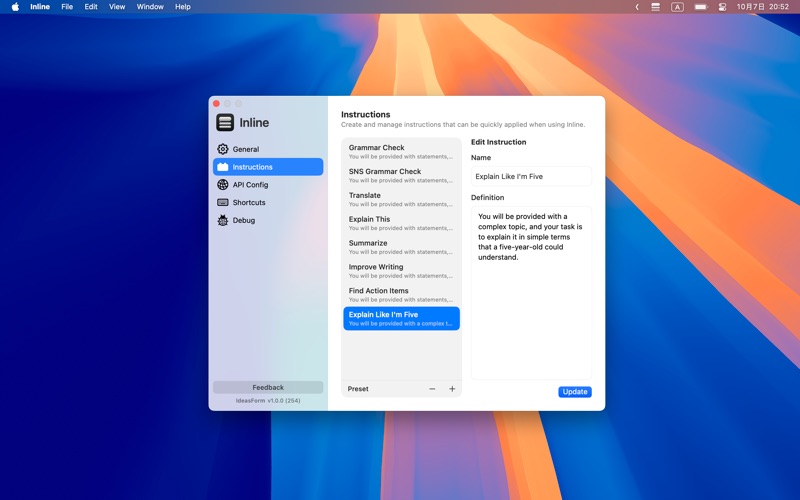The height and width of the screenshot is (500, 800).
Task: Select the Shortcuts keyboard icon
Action: [223, 203]
